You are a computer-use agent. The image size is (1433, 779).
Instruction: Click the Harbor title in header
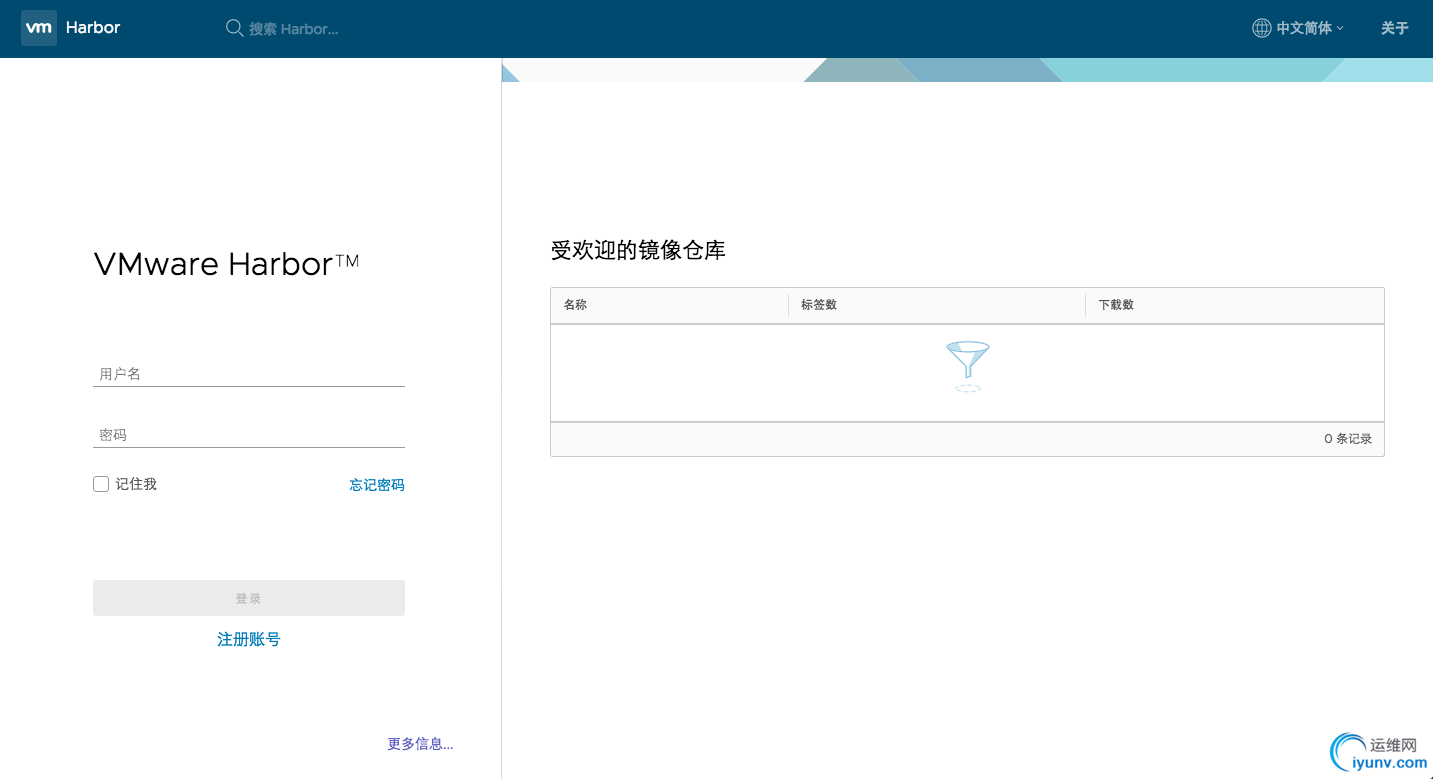[93, 28]
